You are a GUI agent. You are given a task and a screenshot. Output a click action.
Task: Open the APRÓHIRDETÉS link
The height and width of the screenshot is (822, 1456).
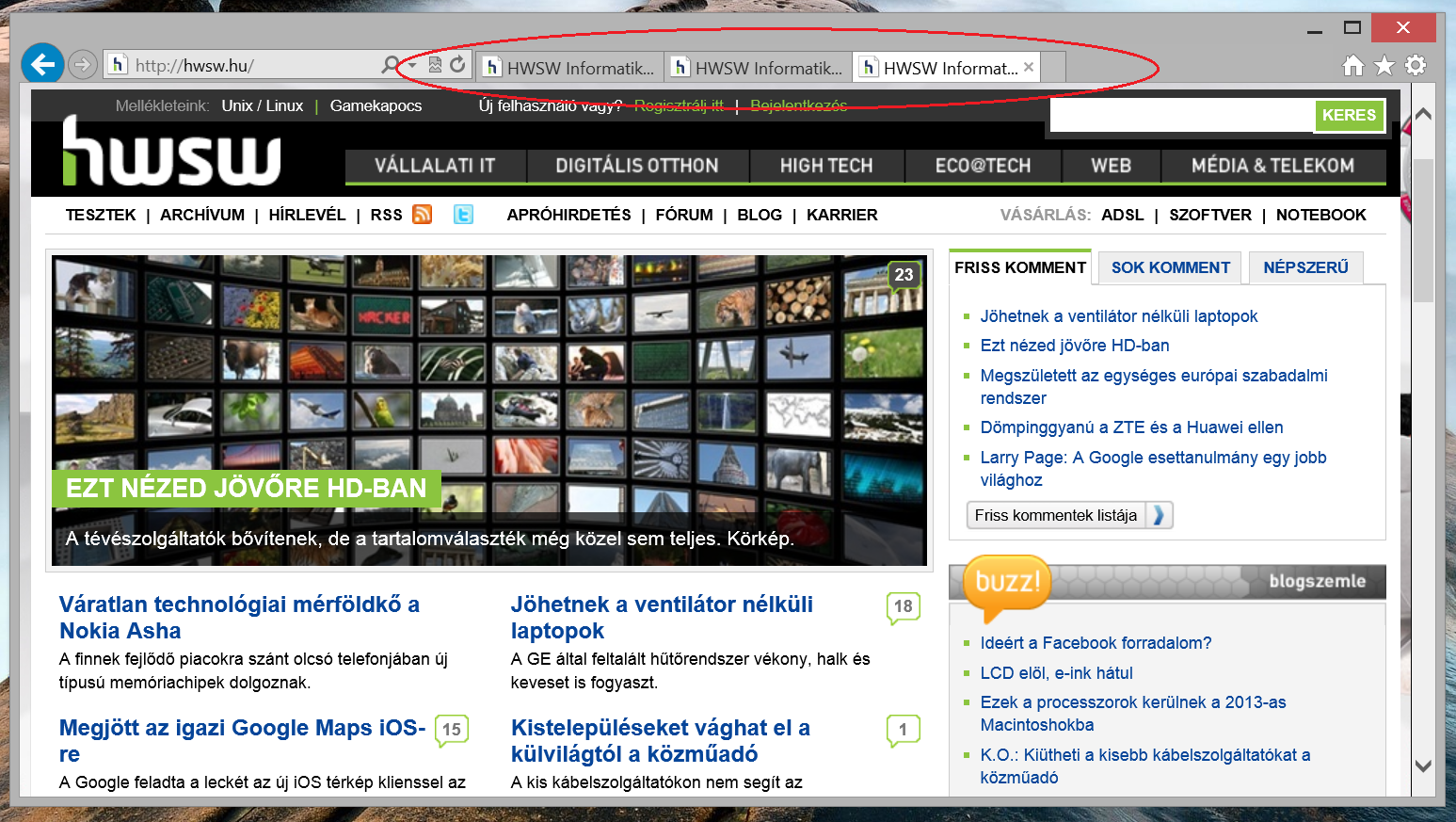click(568, 215)
